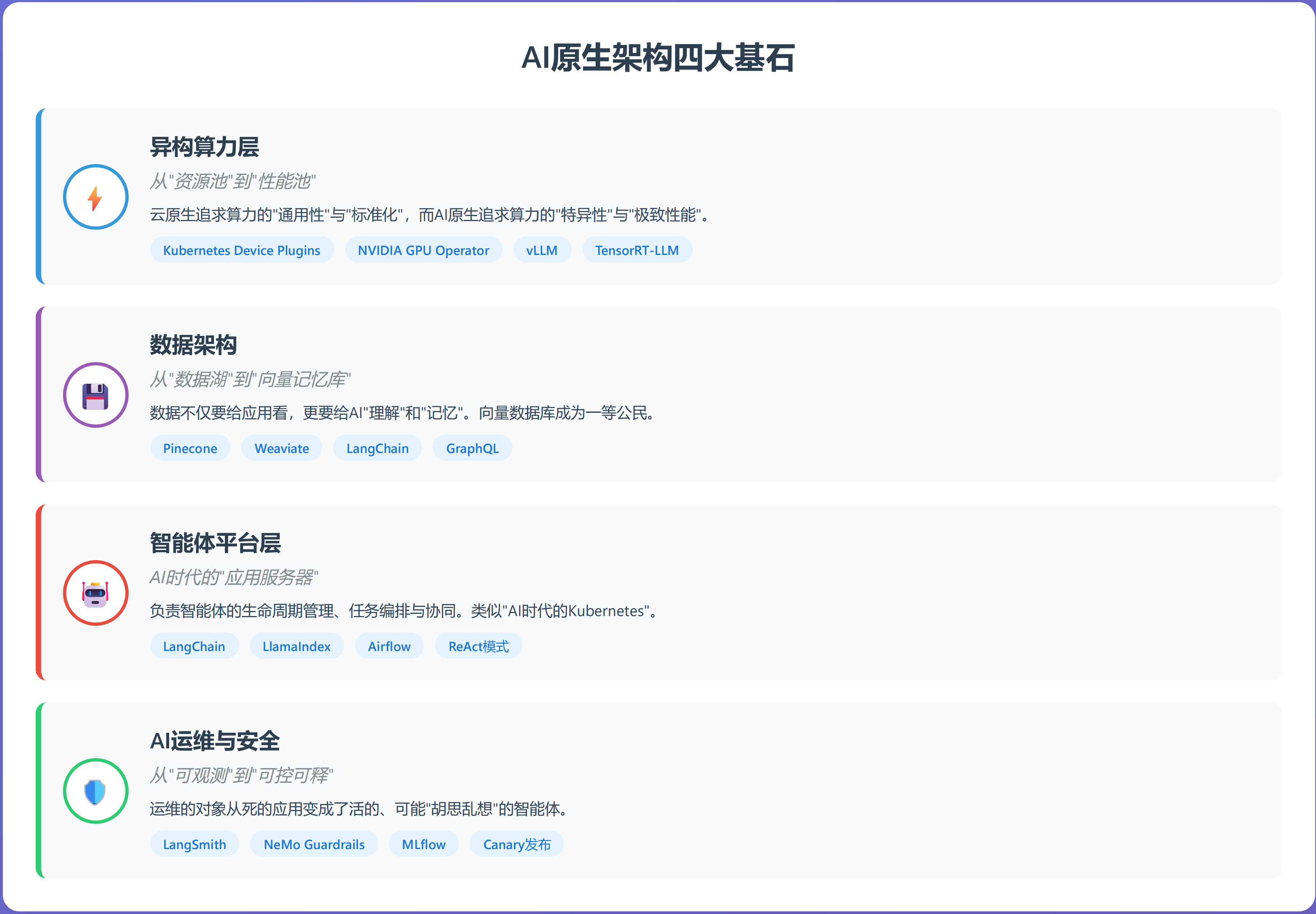Click the GraphQL tag
This screenshot has height=914, width=1316.
472,448
